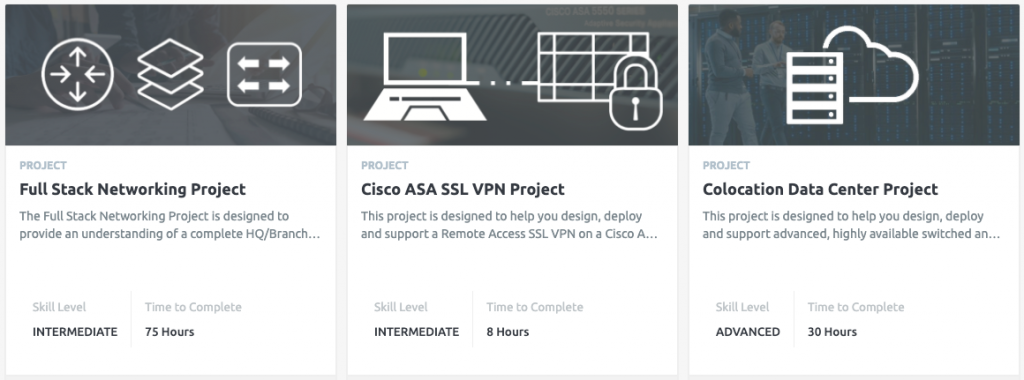Open Full Stack Networking Project title
Viewport: 1024px width, 380px height.
pos(133,189)
